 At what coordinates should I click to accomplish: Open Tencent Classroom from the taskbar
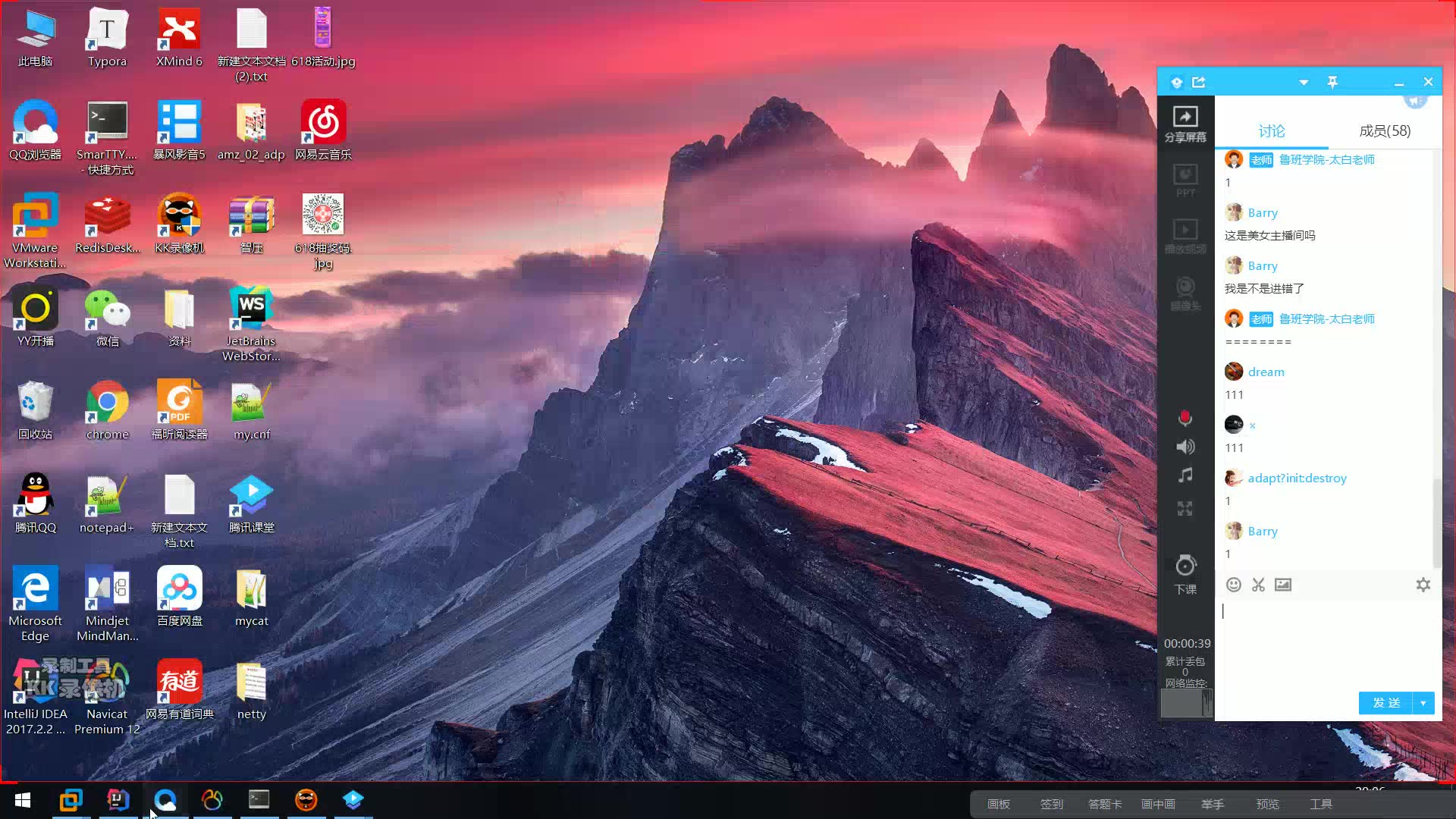(353, 800)
